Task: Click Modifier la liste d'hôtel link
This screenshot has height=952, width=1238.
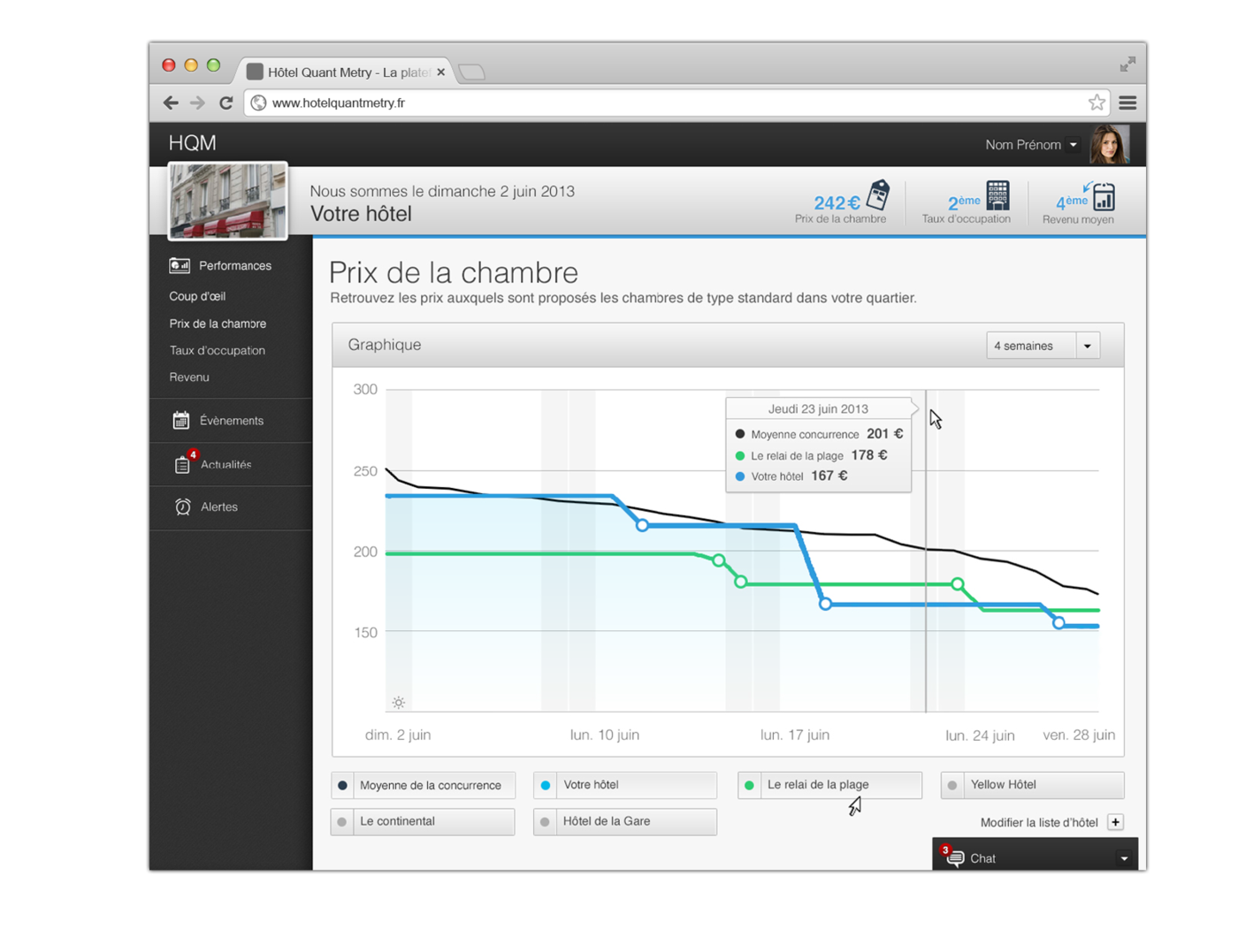Action: coord(1039,822)
